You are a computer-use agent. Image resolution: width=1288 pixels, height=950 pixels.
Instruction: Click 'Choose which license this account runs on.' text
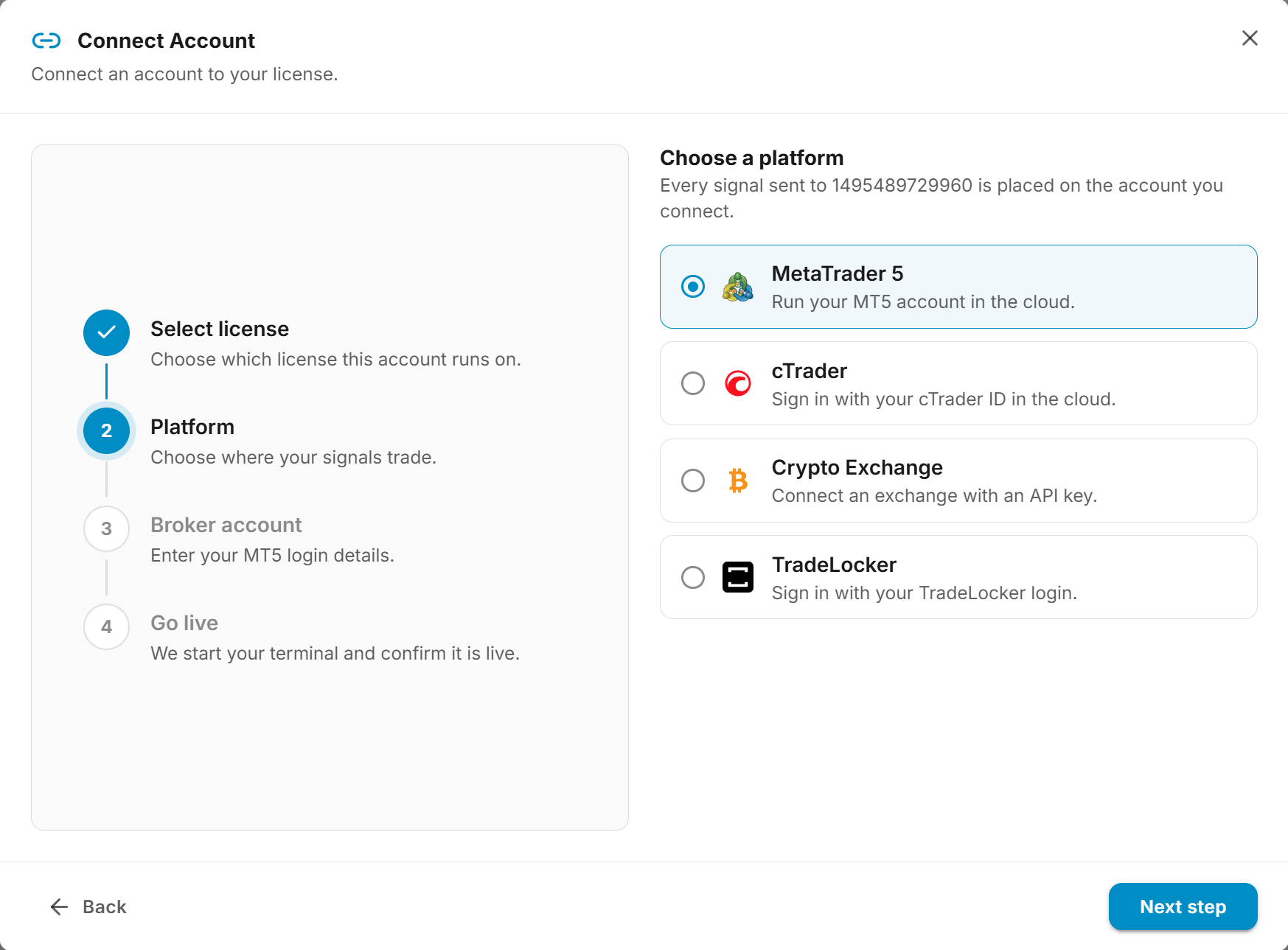pyautogui.click(x=335, y=360)
